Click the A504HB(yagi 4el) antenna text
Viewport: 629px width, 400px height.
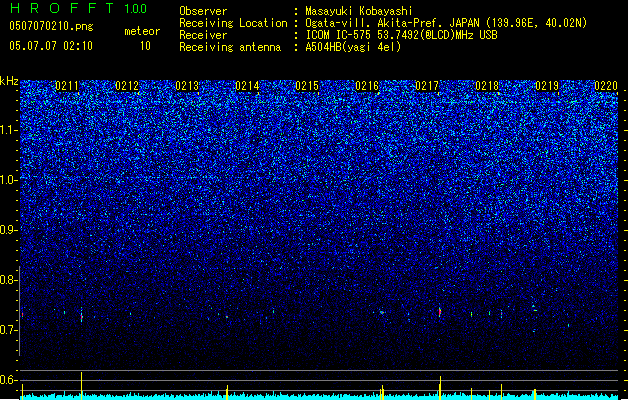point(353,47)
